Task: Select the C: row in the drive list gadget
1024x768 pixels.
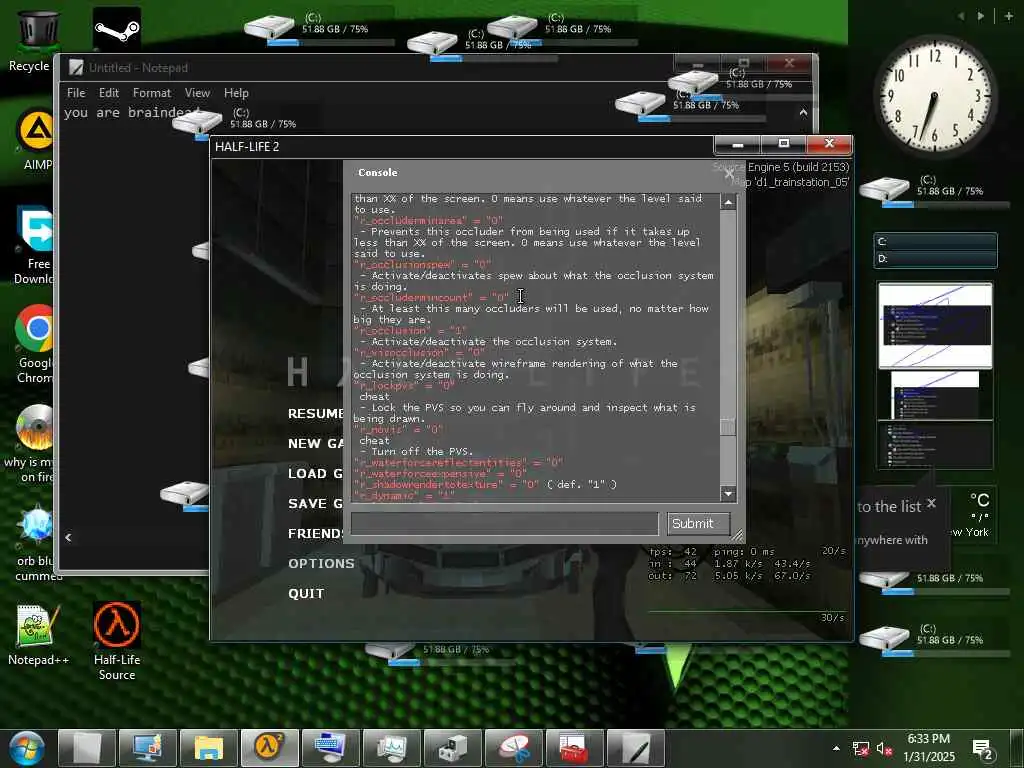Action: pyautogui.click(x=935, y=242)
